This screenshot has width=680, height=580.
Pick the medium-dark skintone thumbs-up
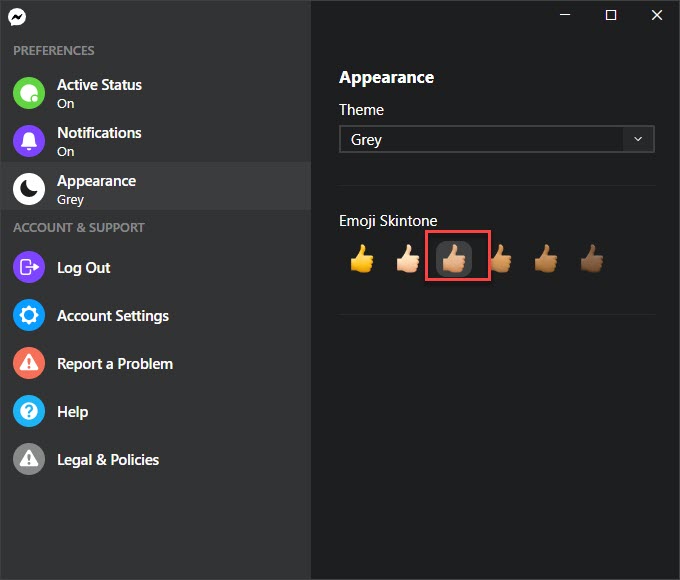(x=546, y=259)
